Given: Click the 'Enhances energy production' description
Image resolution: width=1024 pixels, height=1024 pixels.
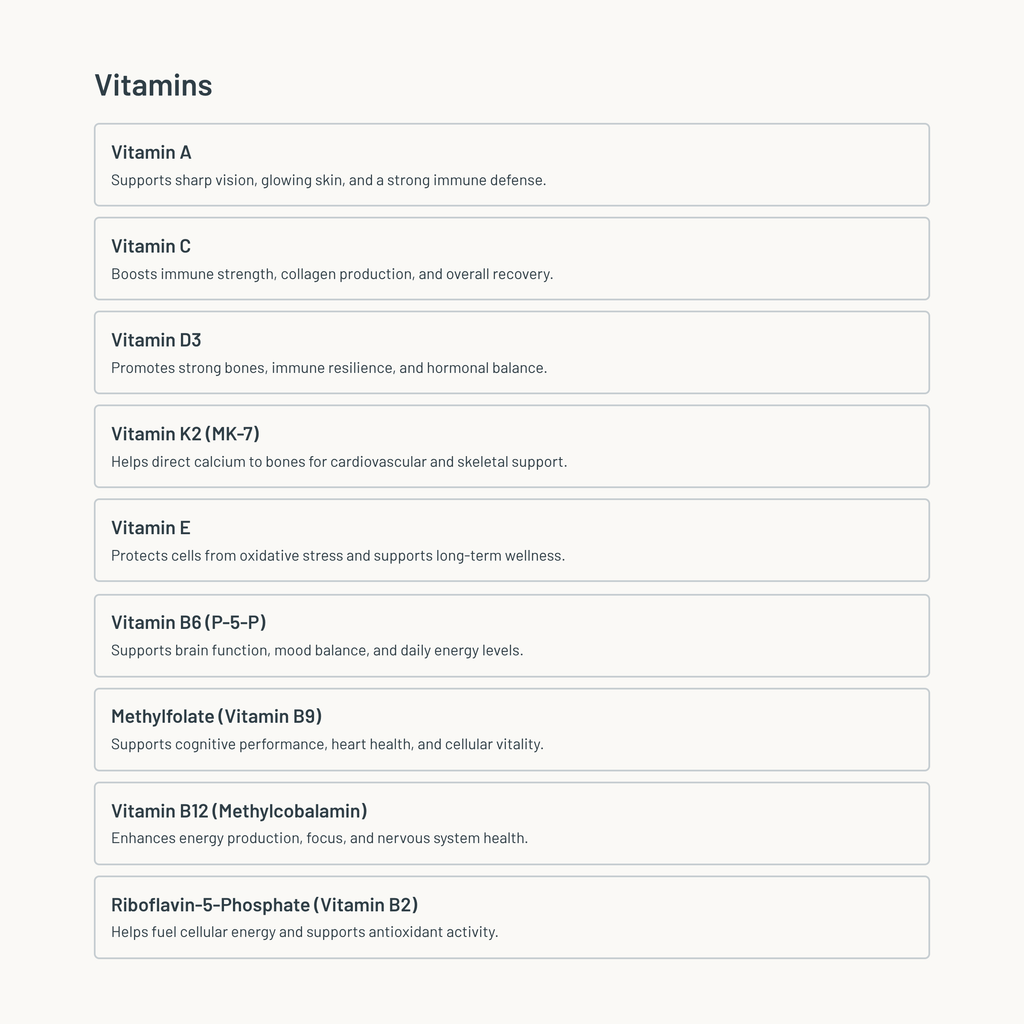Looking at the screenshot, I should pyautogui.click(x=319, y=838).
